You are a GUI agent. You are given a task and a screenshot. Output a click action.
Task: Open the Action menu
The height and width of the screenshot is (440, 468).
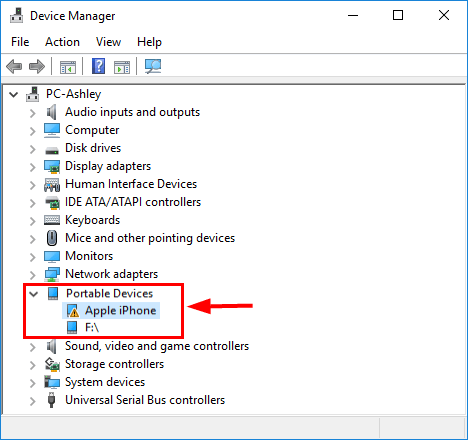click(62, 42)
